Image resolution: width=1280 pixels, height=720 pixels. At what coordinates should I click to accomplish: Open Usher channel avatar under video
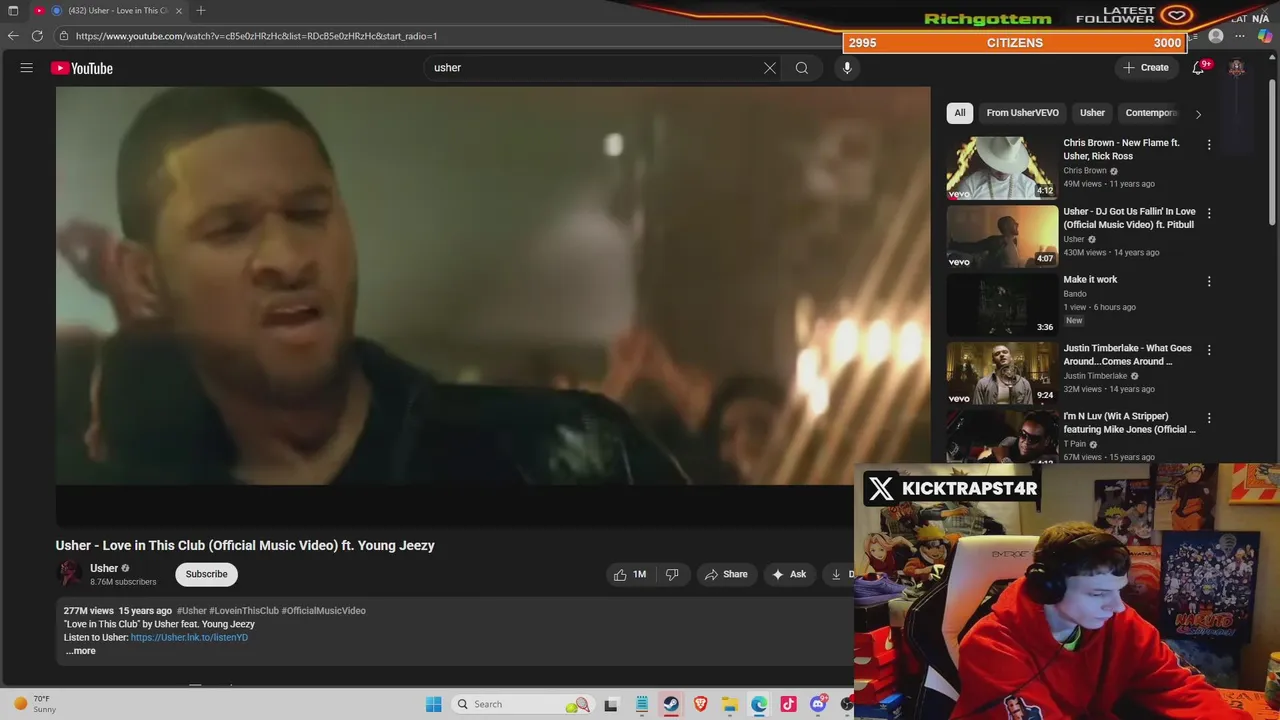point(69,573)
